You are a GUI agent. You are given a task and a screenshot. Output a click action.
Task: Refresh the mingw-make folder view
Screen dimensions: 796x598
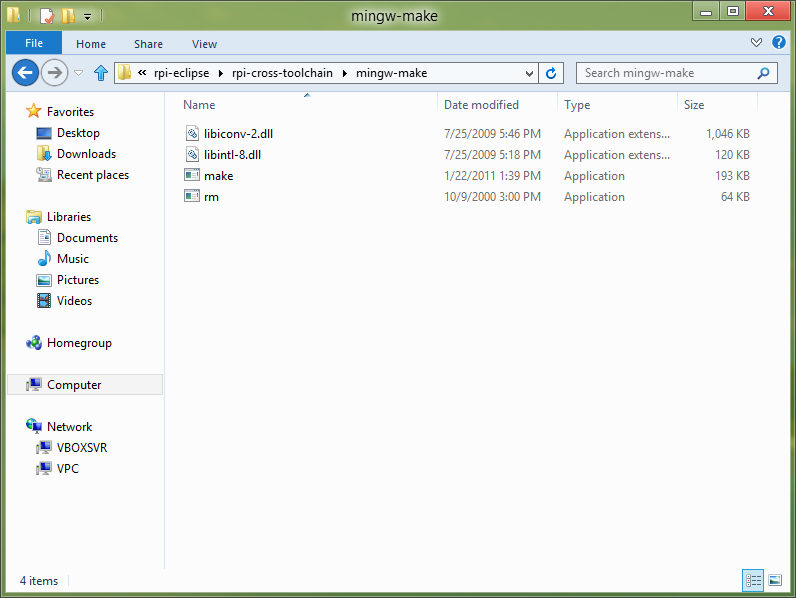tap(551, 73)
